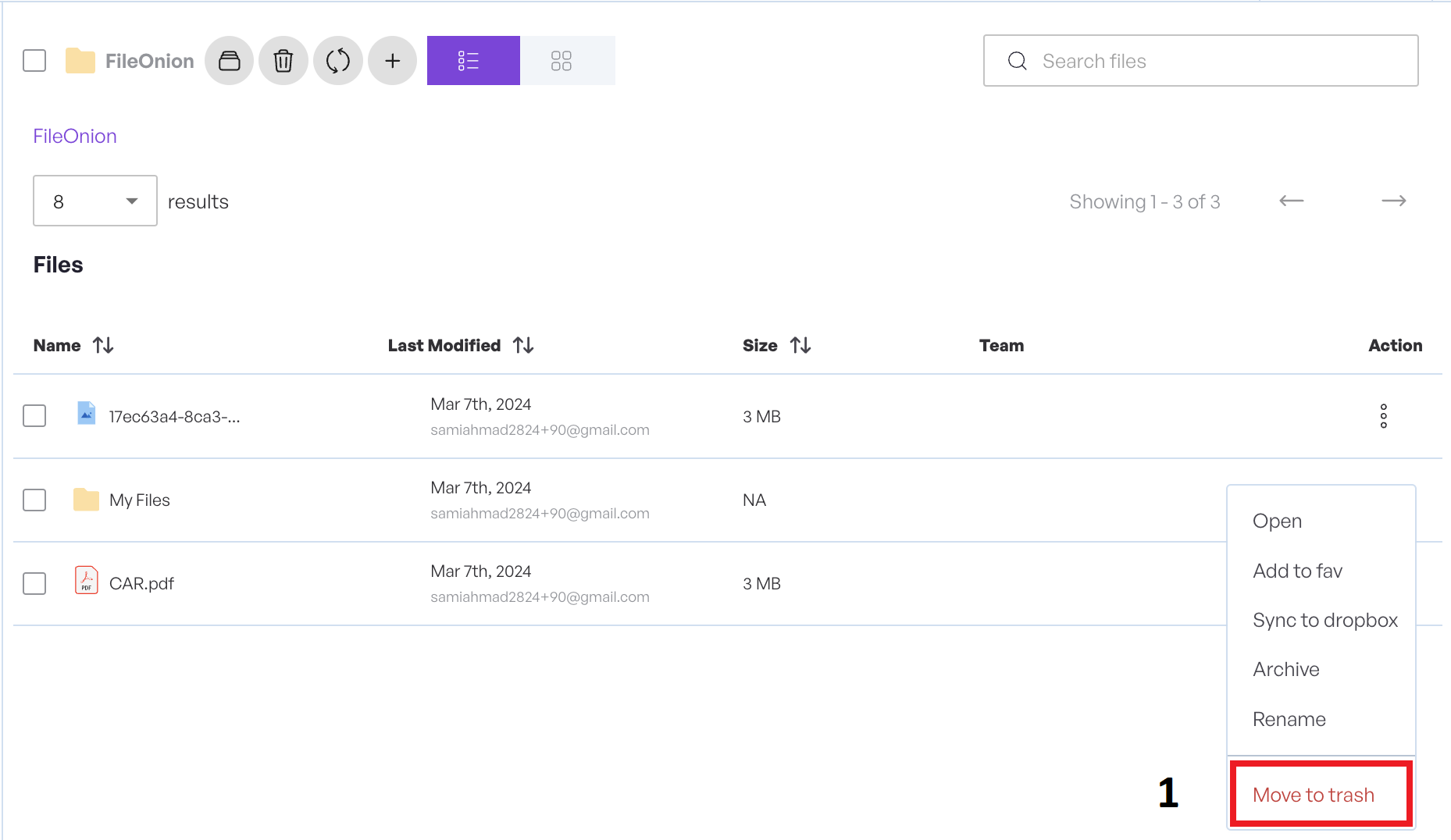Image resolution: width=1451 pixels, height=840 pixels.
Task: Go to next page arrow
Action: click(x=1393, y=201)
